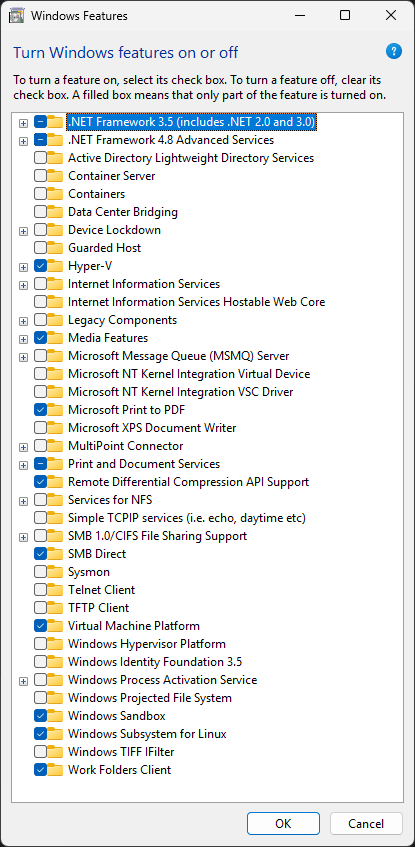Viewport: 415px width, 847px height.
Task: Expand .NET Framework 4.8 Advanced Services
Action: tap(23, 142)
